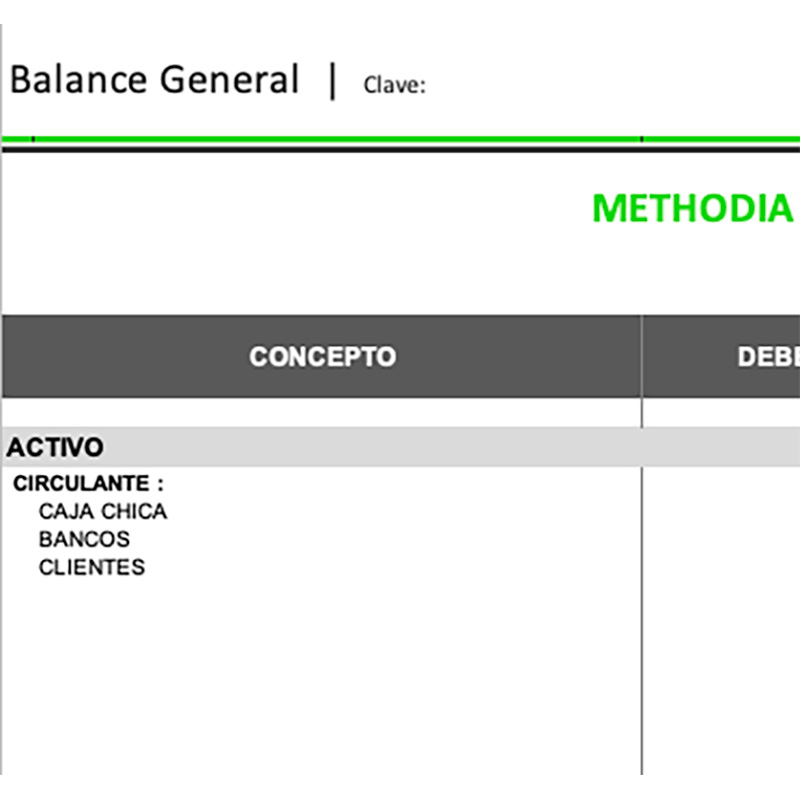Screen dimensions: 800x800
Task: Select the CAJA CHICA account row
Action: [x=103, y=512]
